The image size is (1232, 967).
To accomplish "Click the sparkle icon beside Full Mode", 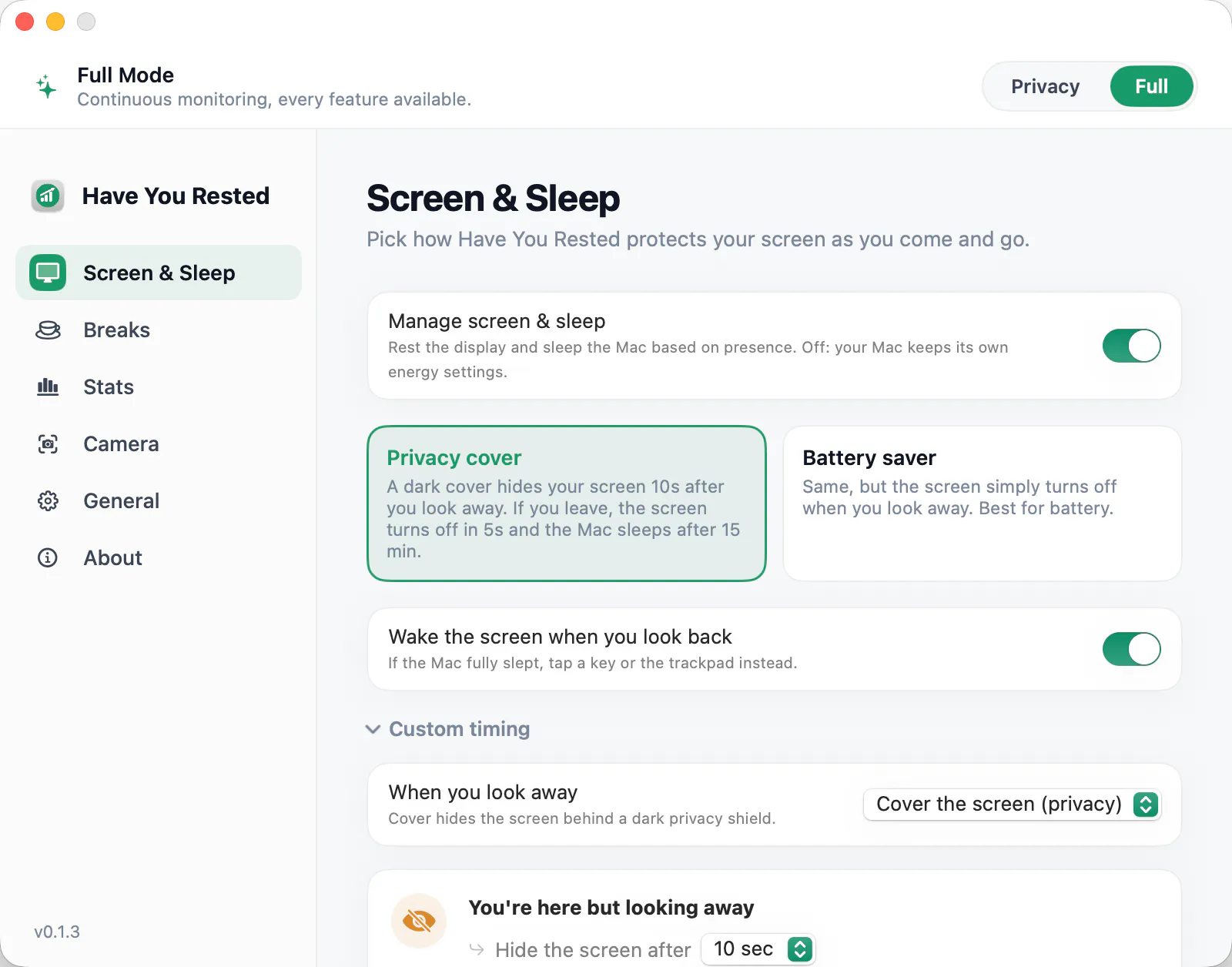I will click(x=46, y=86).
